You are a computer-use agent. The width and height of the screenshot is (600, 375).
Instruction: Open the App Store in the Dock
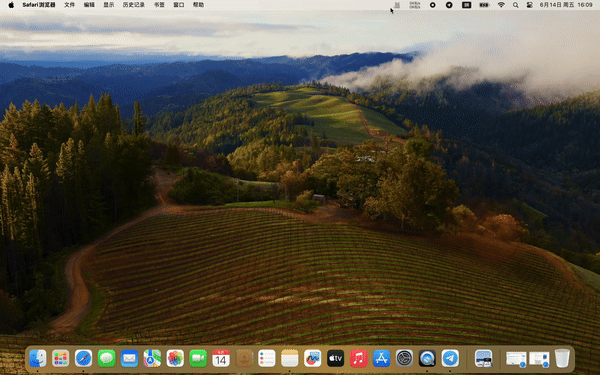pyautogui.click(x=382, y=359)
